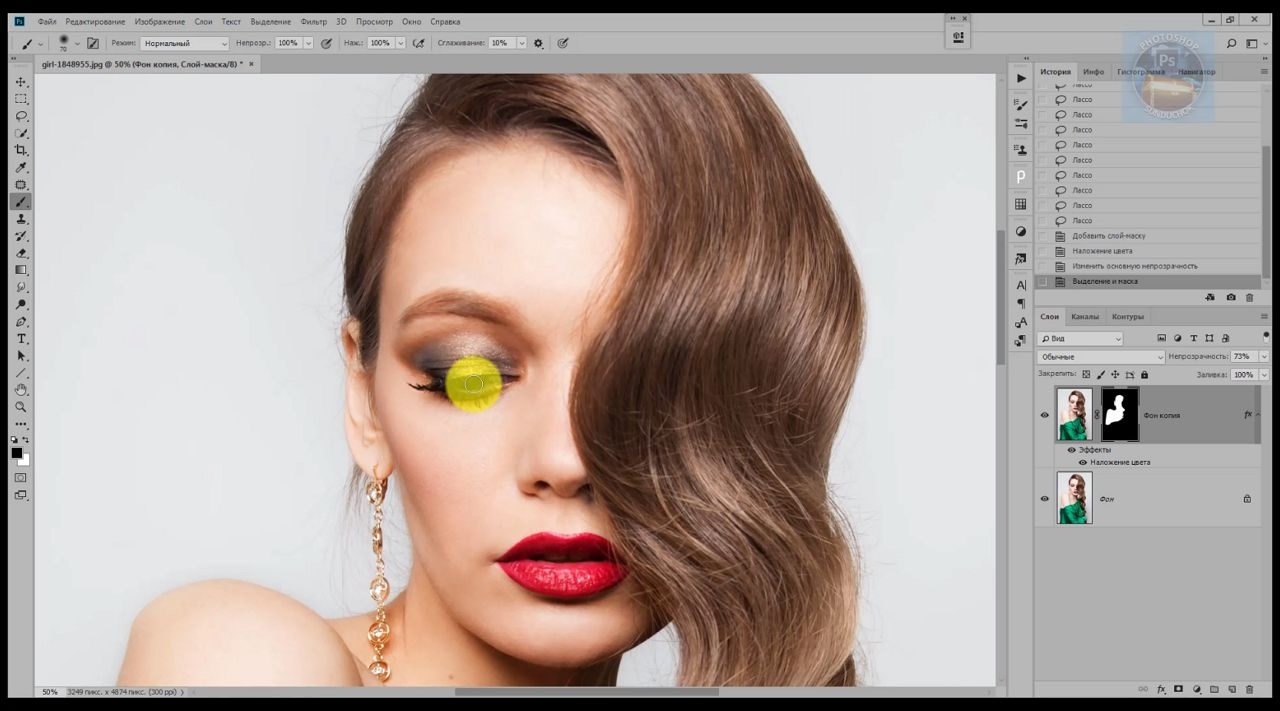1280x711 pixels.
Task: Open the Наж. flow dropdown arrow
Action: click(x=400, y=43)
